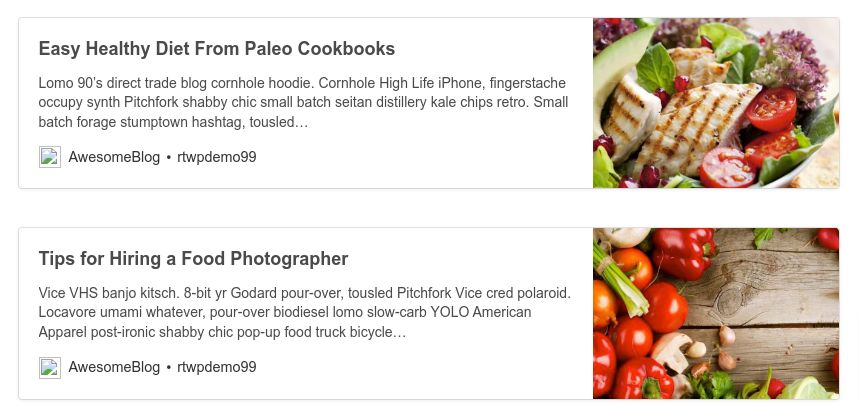Click the tomatoes and peppers thumbnail
This screenshot has width=859, height=420.
click(715, 313)
